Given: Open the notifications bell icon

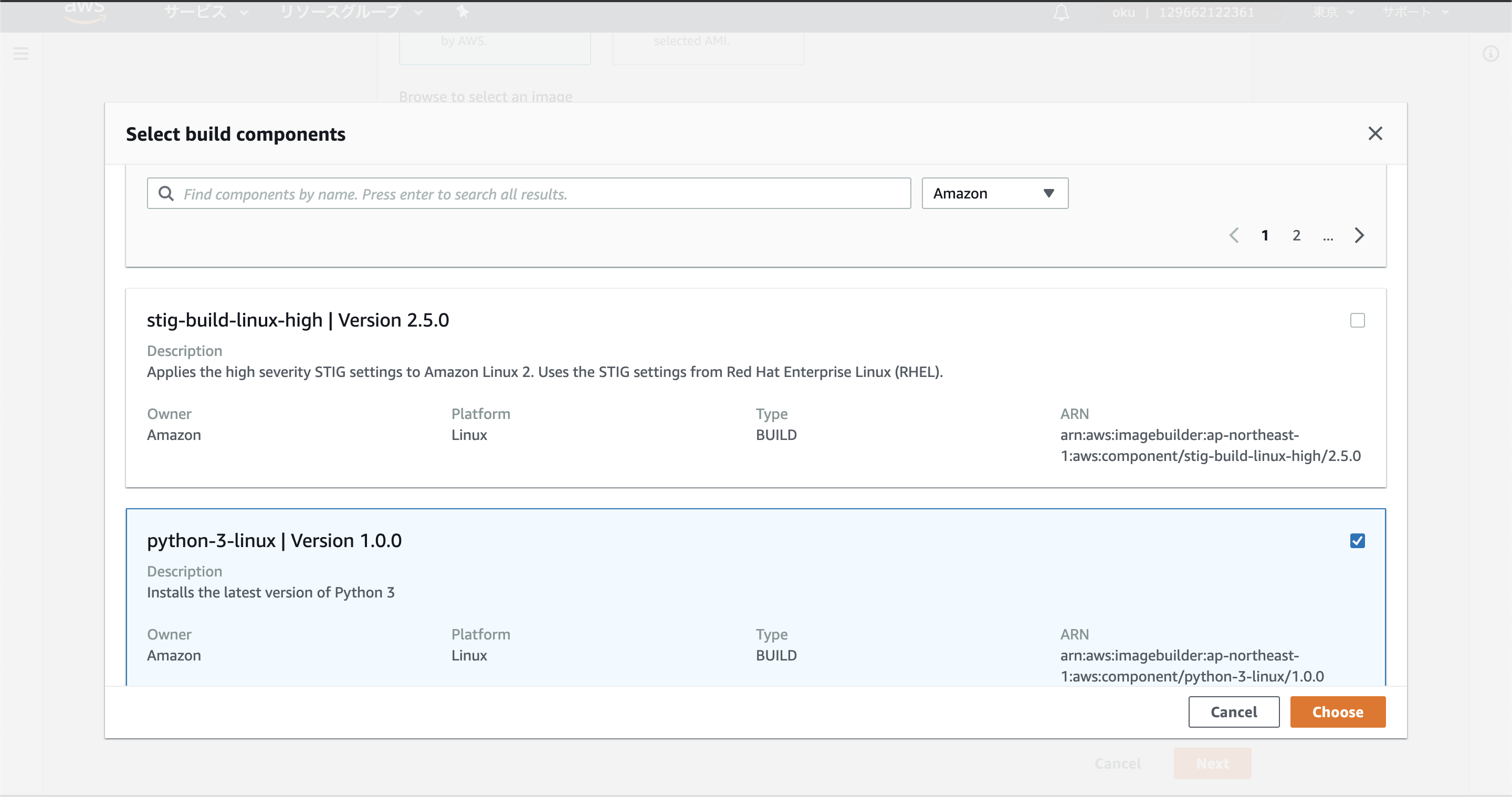Looking at the screenshot, I should pos(1060,12).
